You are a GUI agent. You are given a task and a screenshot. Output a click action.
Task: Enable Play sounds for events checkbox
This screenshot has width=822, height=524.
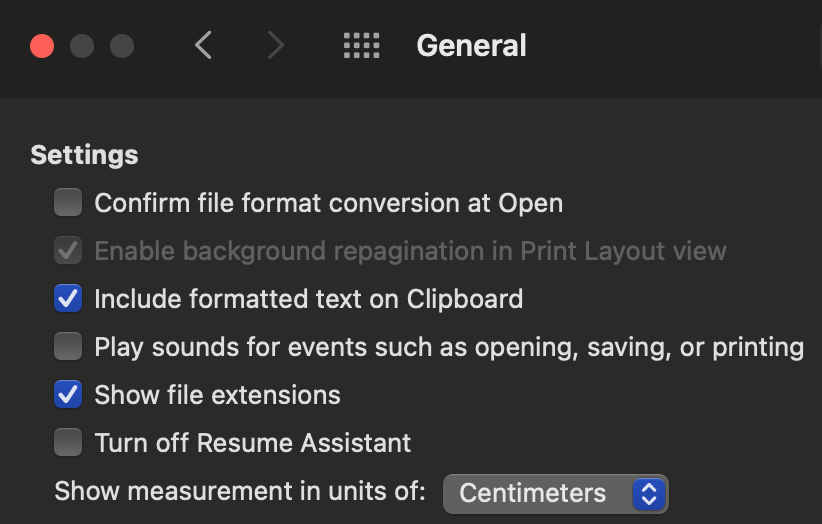pyautogui.click(x=68, y=346)
